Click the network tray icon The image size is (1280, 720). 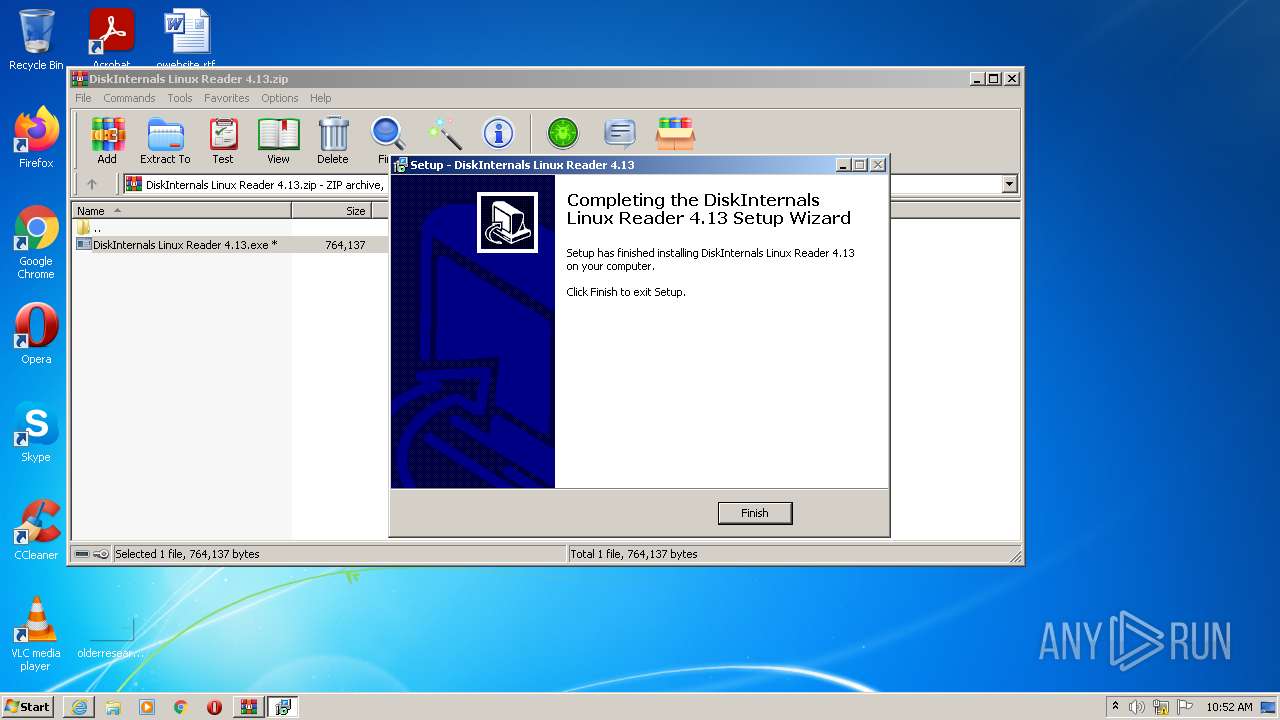pyautogui.click(x=1161, y=707)
